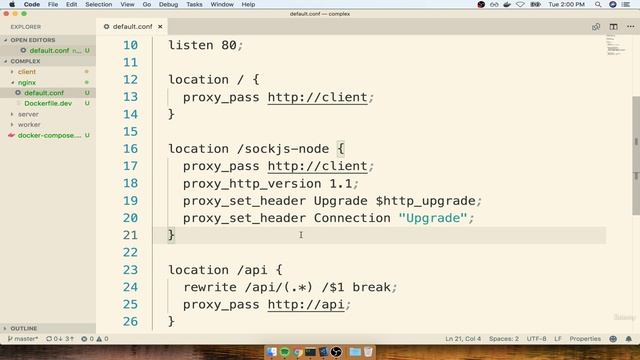Change encoding via UTF-8 status item
Screen dimensions: 640x360
coord(536,339)
